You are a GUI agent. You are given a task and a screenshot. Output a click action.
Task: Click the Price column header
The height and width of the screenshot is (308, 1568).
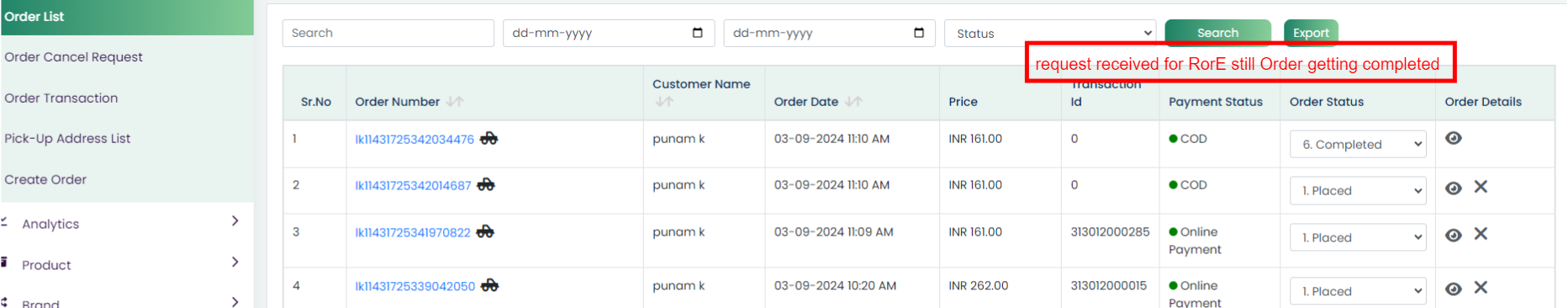point(963,102)
